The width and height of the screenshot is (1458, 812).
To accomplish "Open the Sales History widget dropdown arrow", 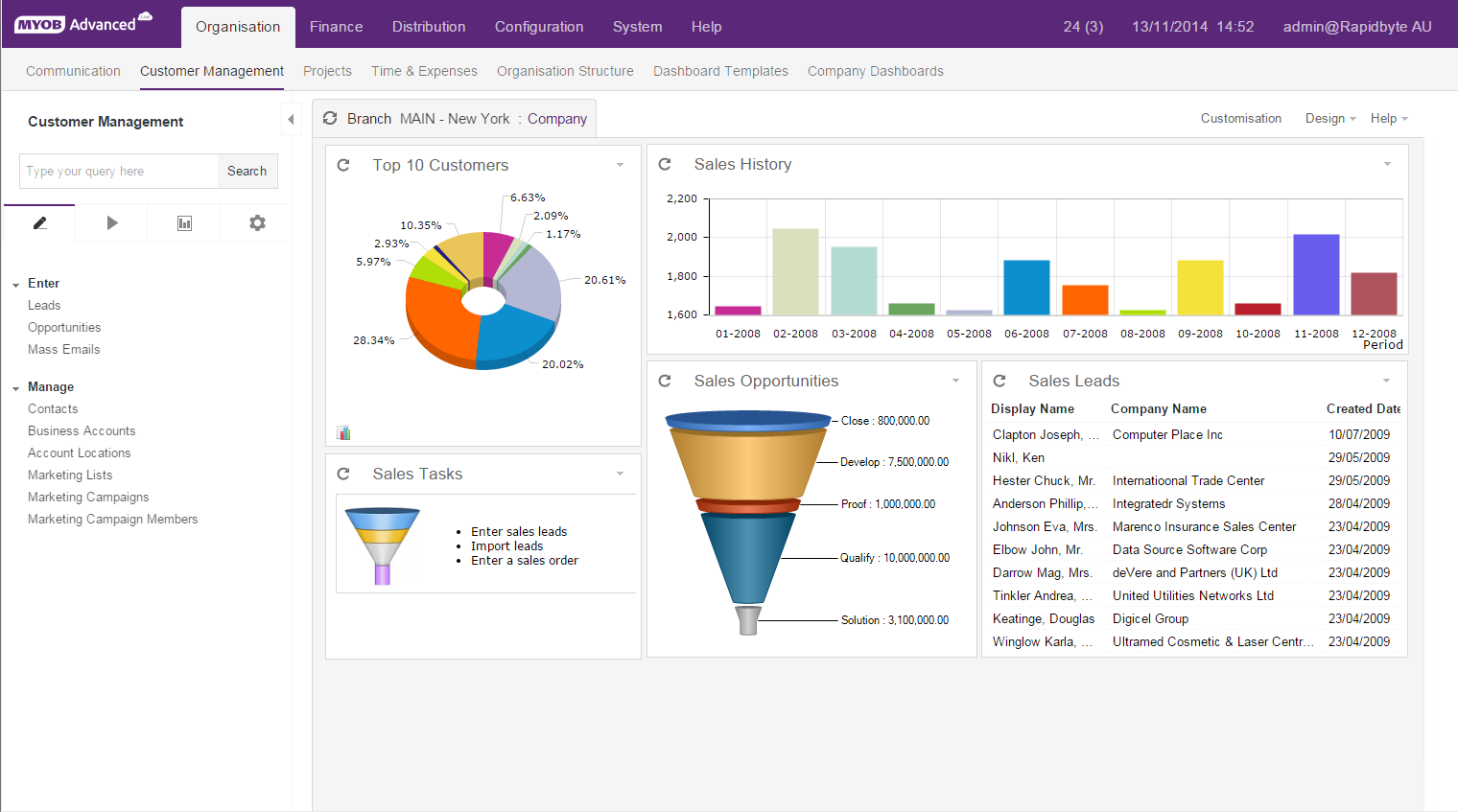I will [1387, 165].
